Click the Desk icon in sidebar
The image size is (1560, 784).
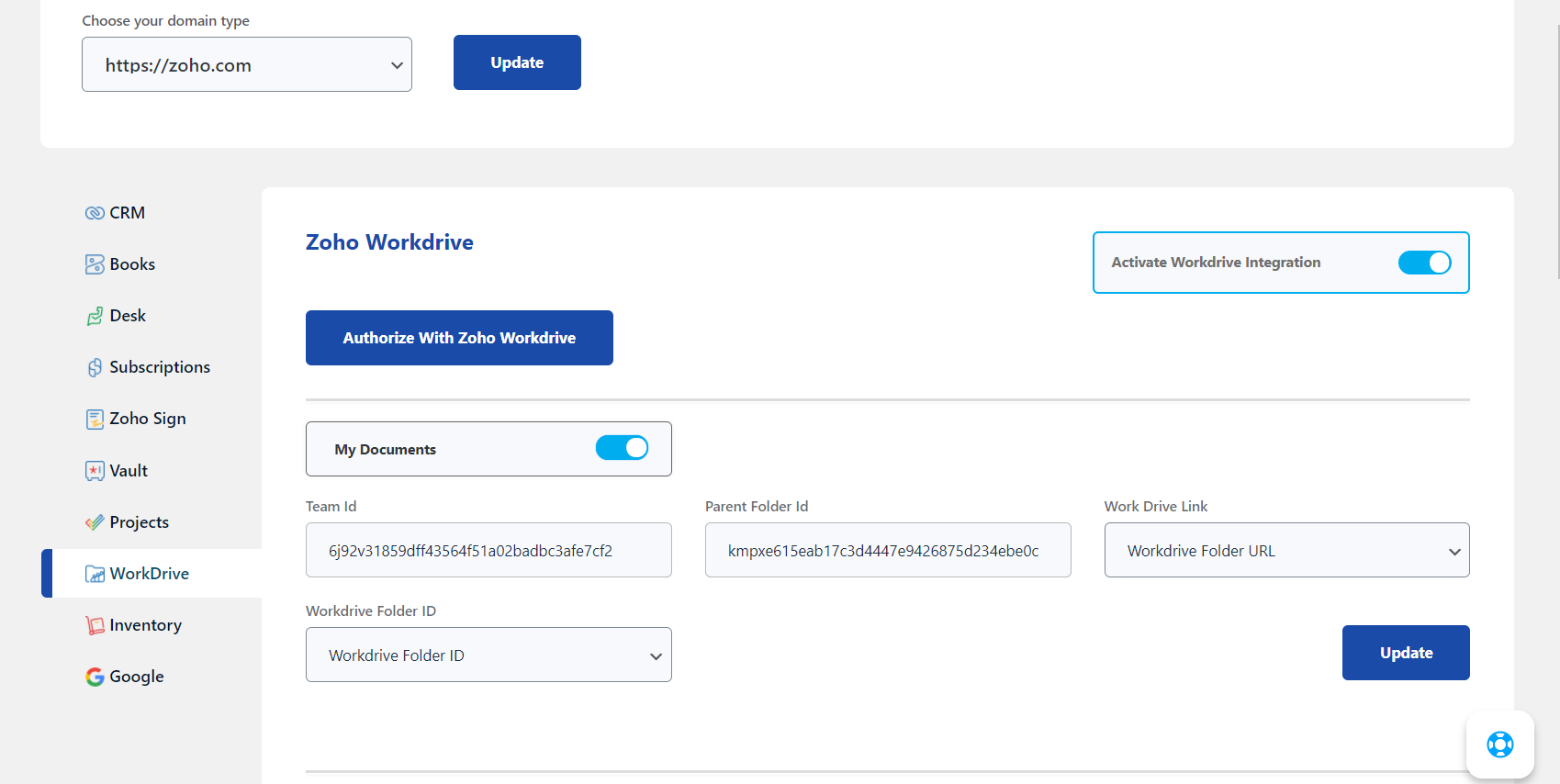(95, 316)
